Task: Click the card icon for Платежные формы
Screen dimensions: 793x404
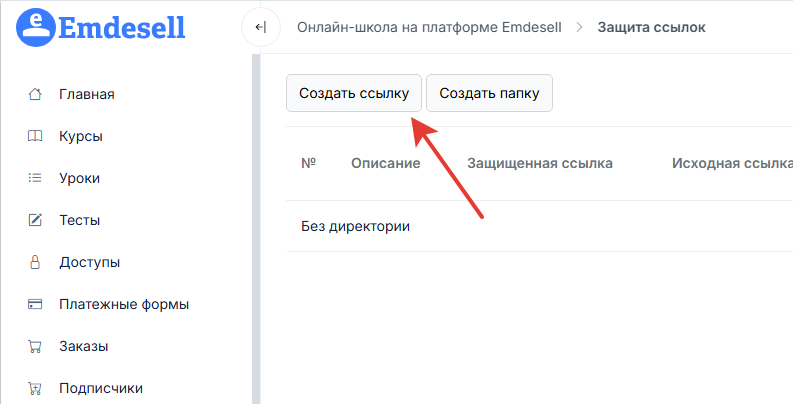Action: 35,305
